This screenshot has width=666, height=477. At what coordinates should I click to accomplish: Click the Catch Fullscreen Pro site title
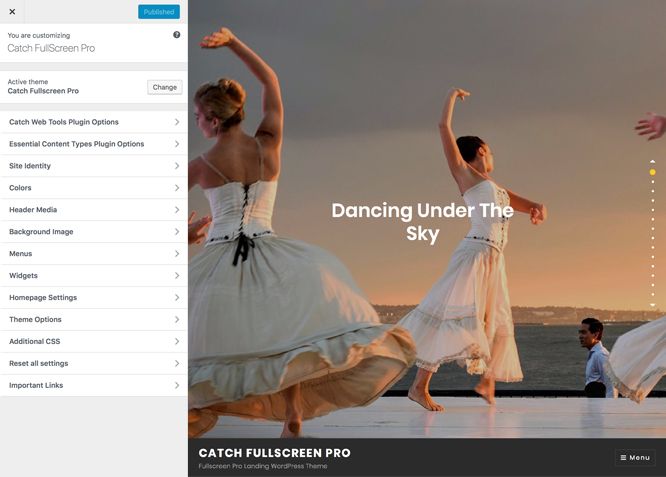pos(274,453)
